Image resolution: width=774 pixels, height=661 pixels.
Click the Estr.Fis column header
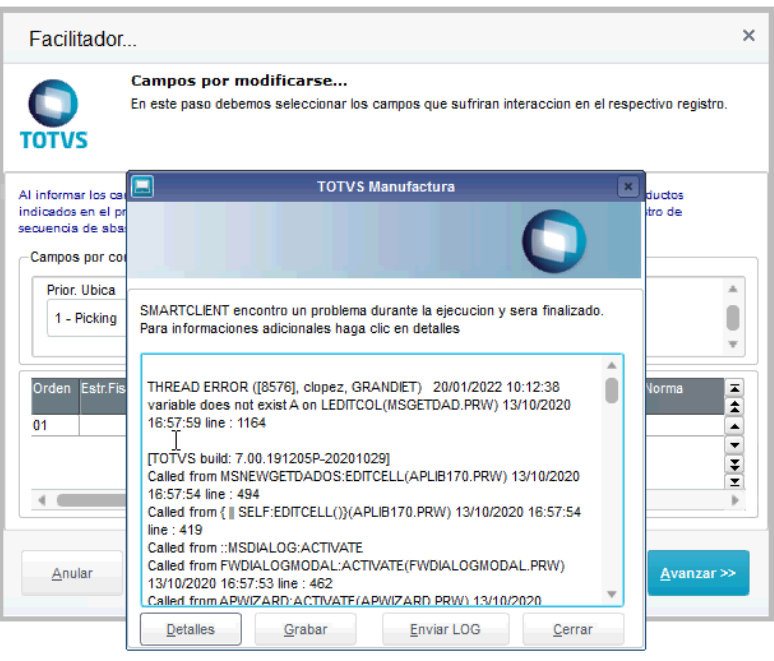pyautogui.click(x=103, y=396)
